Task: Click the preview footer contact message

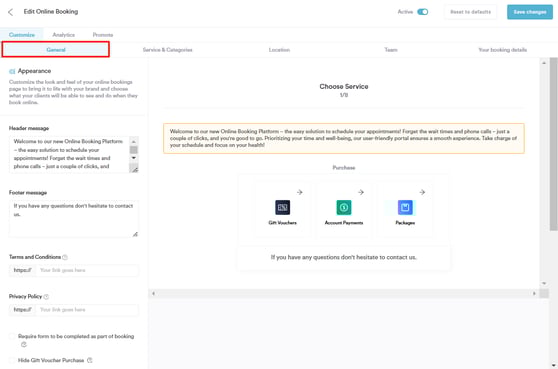Action: click(344, 257)
